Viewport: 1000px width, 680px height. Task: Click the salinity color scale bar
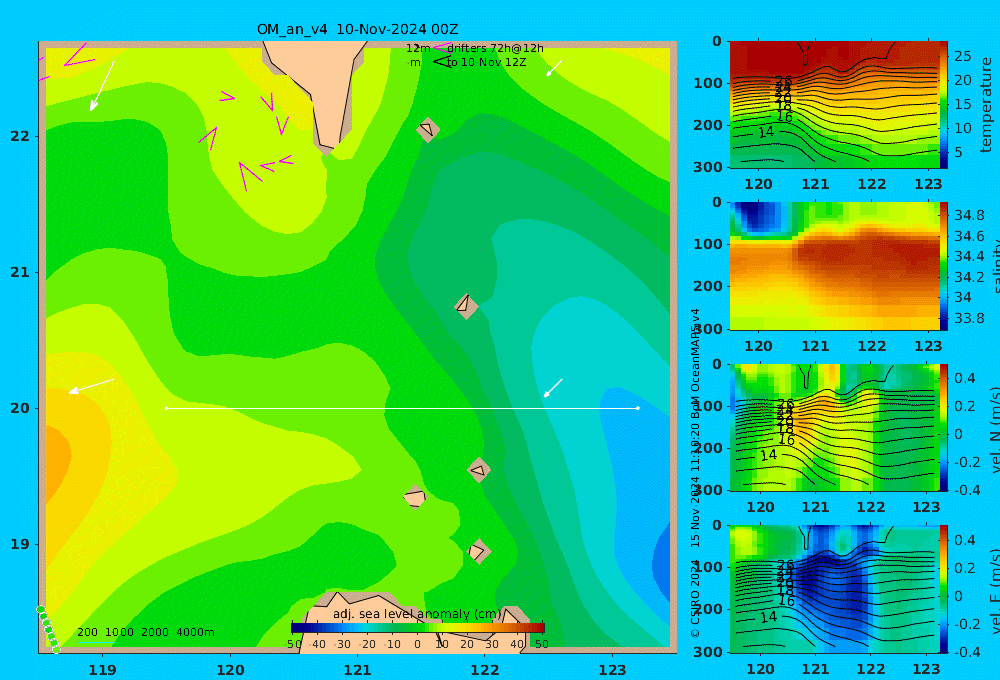click(944, 266)
